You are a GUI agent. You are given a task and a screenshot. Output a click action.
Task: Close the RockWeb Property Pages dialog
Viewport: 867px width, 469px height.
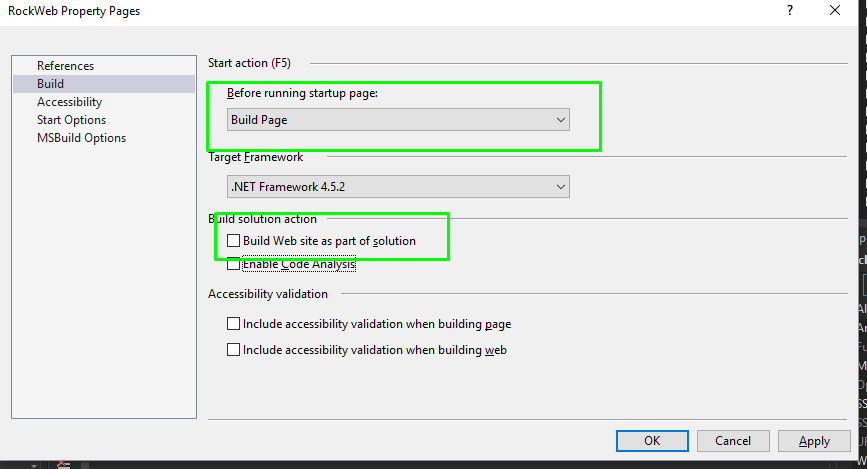coord(835,11)
